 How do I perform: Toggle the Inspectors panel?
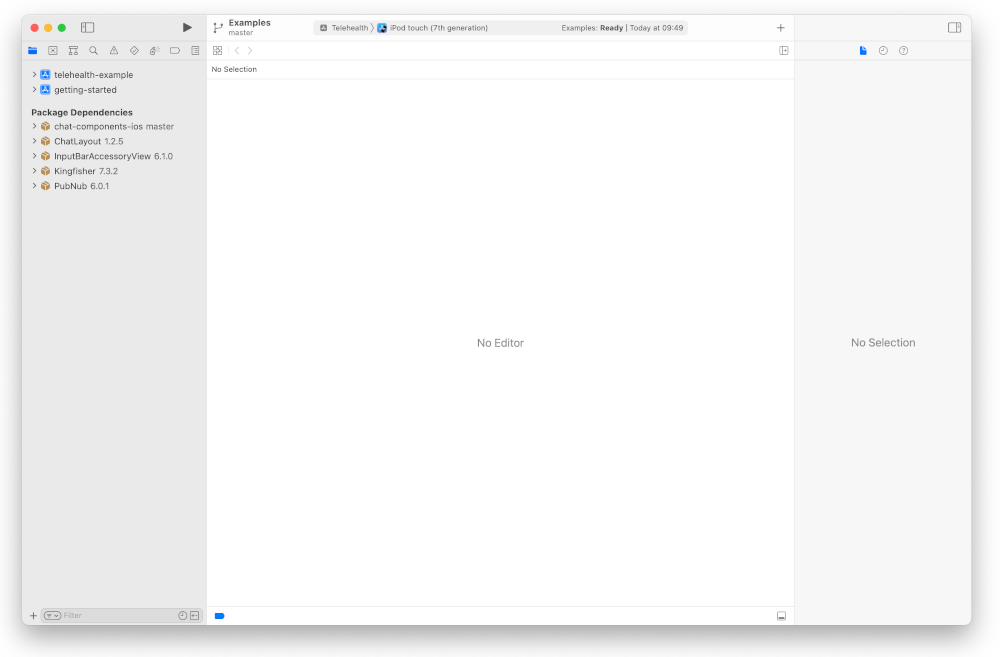point(954,27)
